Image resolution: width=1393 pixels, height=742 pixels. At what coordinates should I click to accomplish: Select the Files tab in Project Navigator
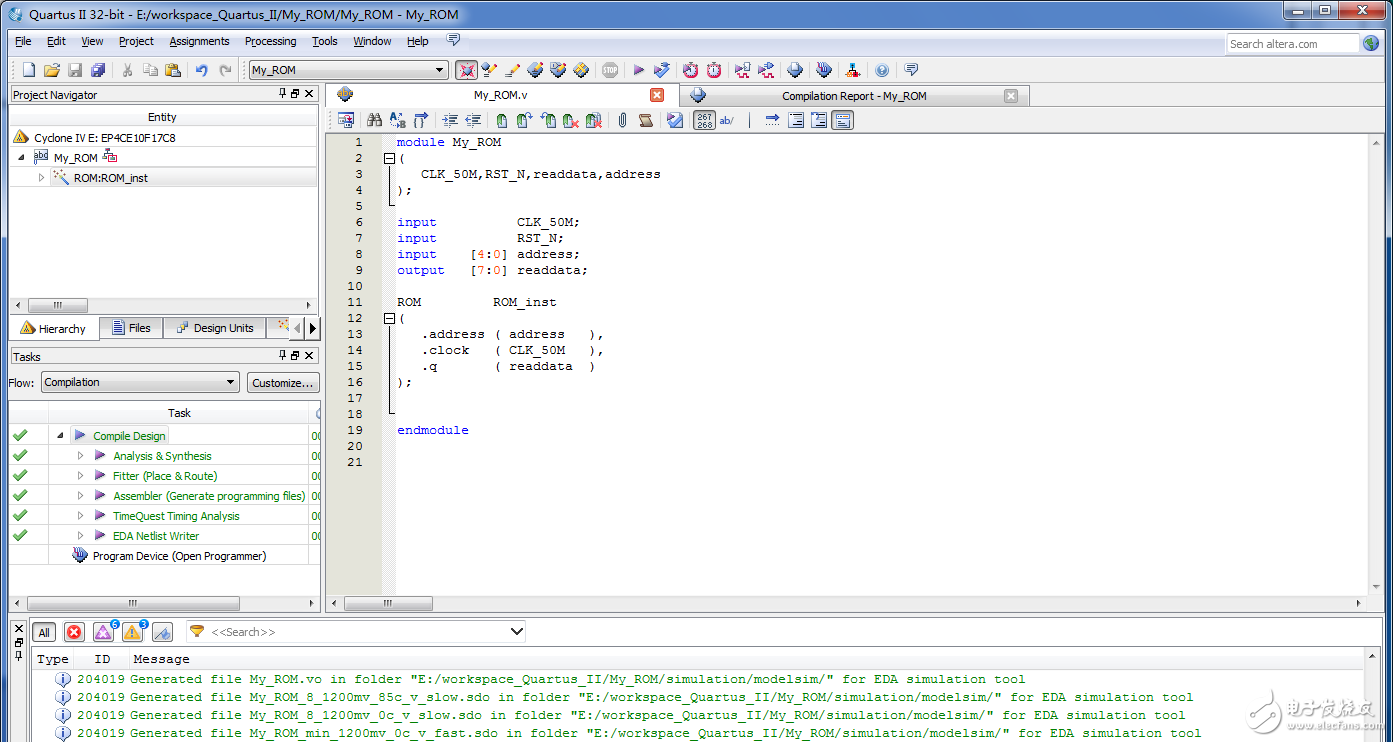coord(131,328)
